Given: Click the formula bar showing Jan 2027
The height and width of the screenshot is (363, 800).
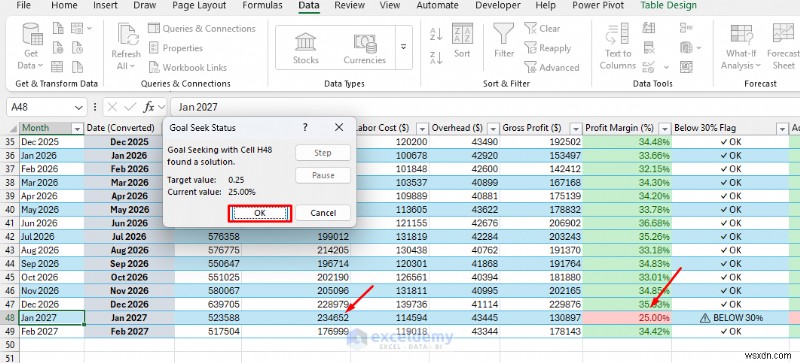Looking at the screenshot, I should pyautogui.click(x=485, y=107).
